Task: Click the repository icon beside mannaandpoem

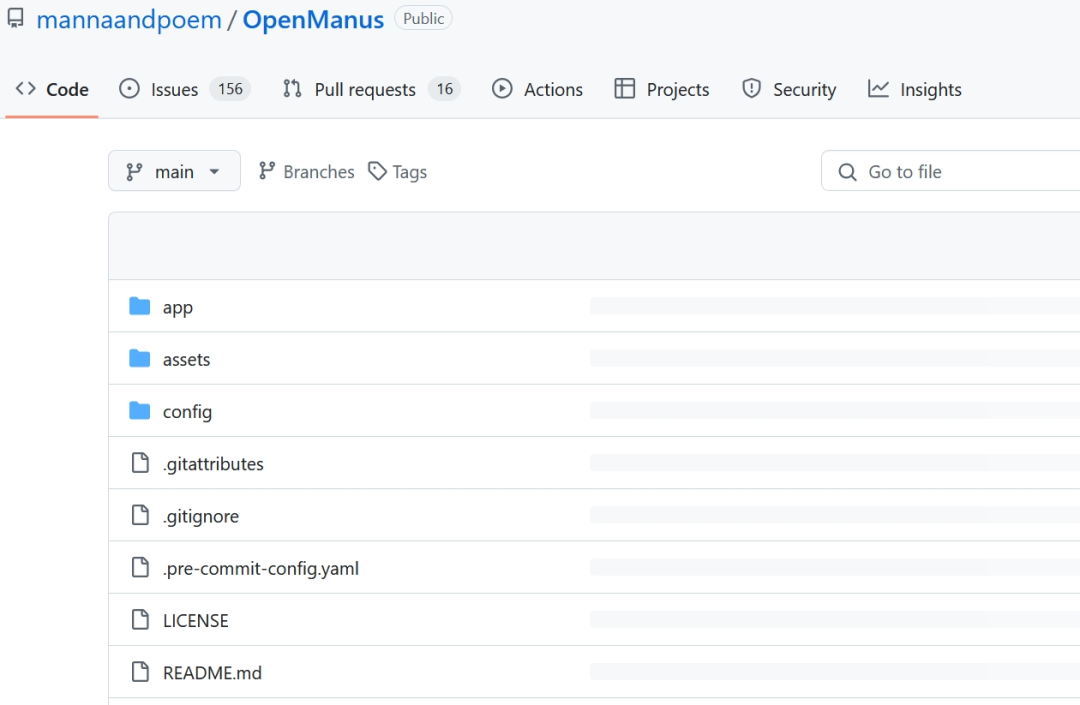Action: pos(15,18)
